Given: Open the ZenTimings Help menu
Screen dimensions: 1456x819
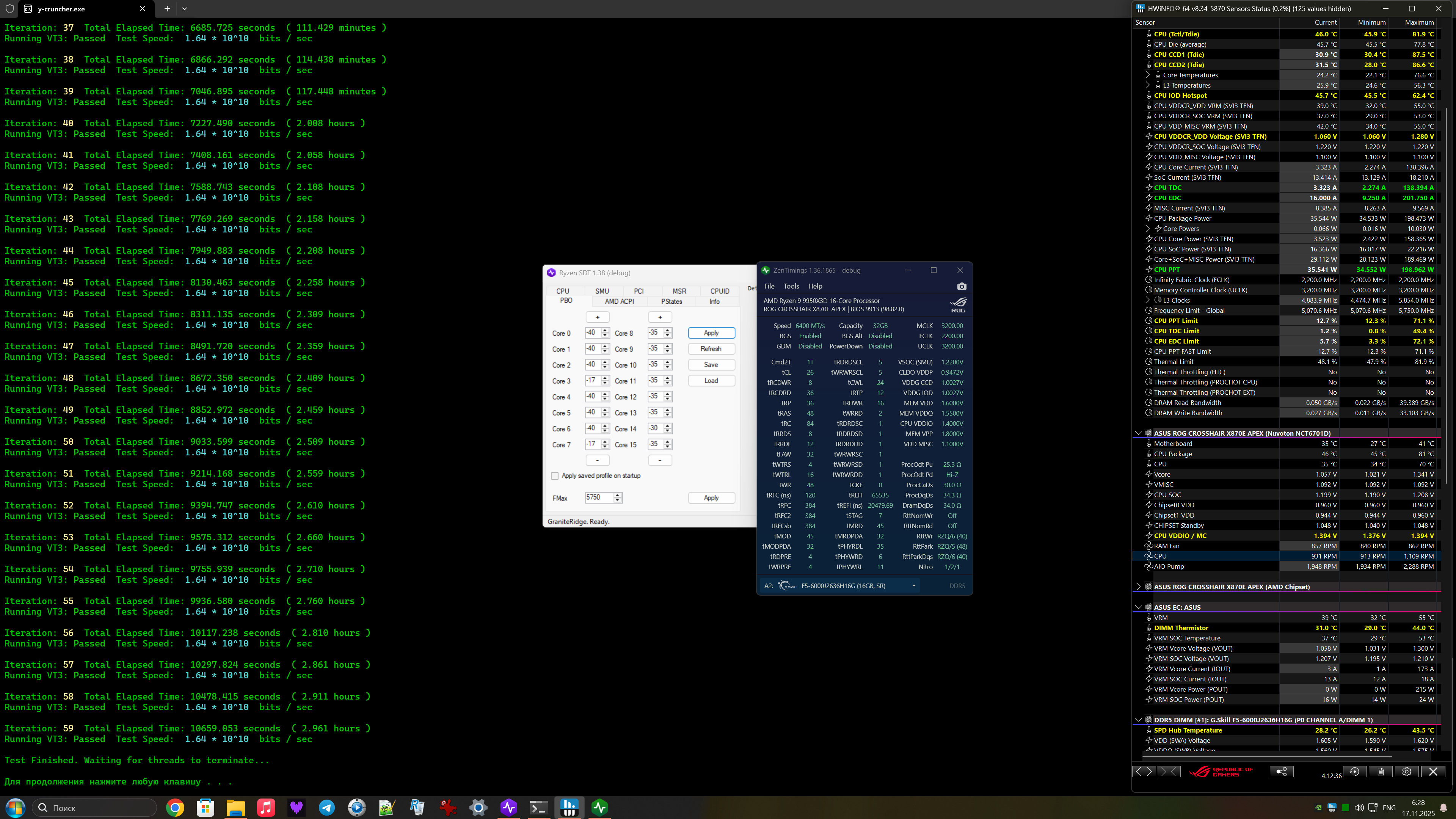Looking at the screenshot, I should pos(815,286).
